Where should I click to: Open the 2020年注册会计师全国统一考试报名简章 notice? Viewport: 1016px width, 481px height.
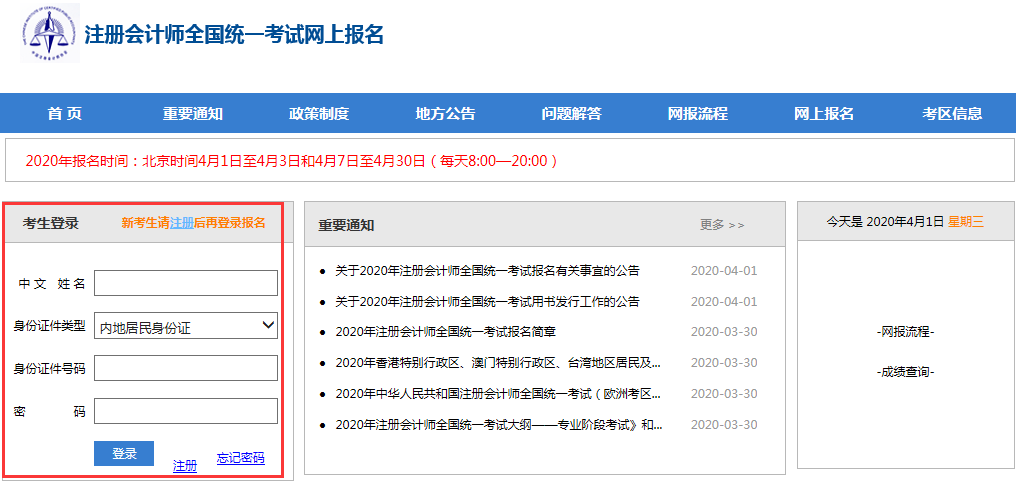coord(445,332)
